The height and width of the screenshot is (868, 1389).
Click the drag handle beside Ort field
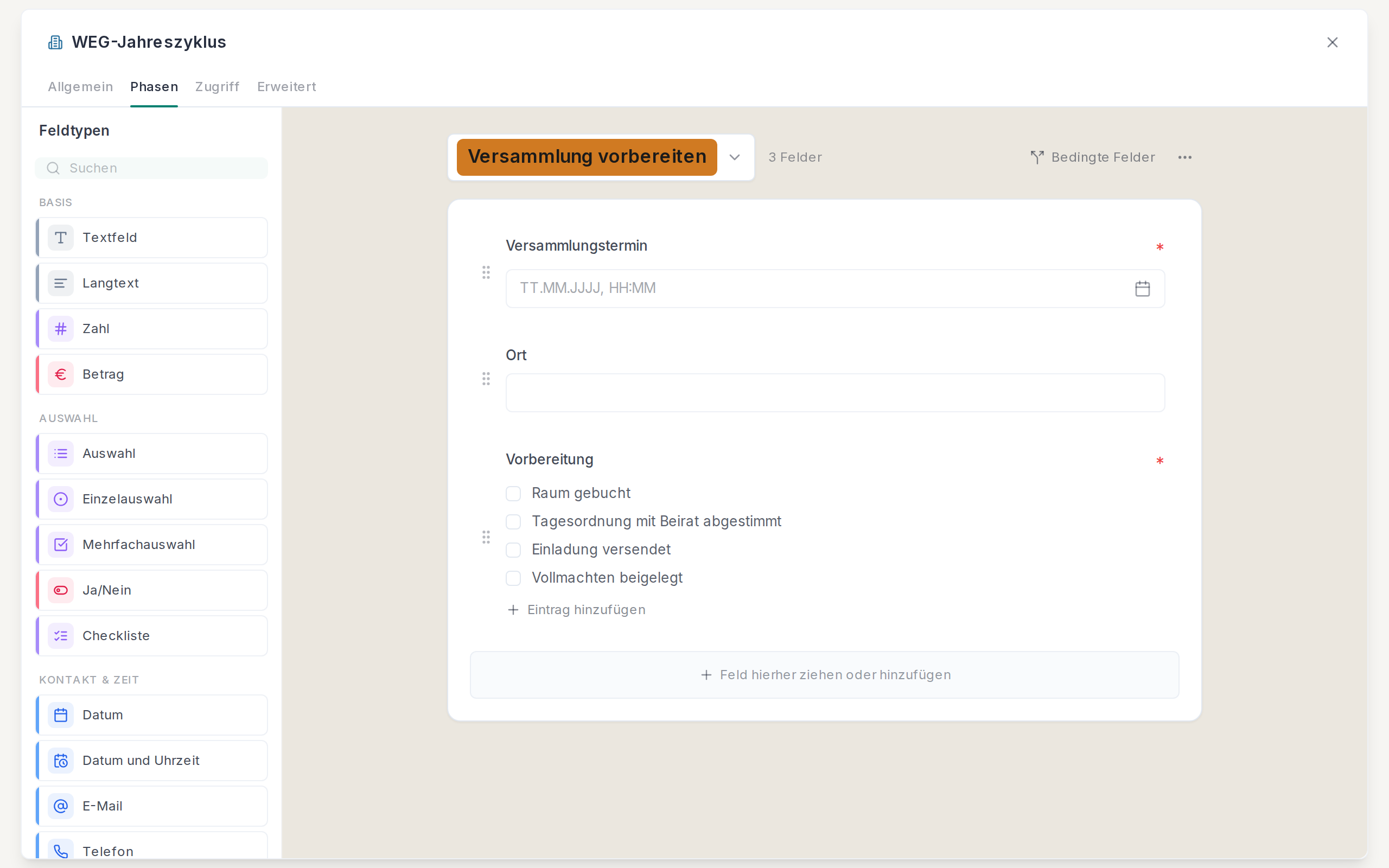[486, 379]
